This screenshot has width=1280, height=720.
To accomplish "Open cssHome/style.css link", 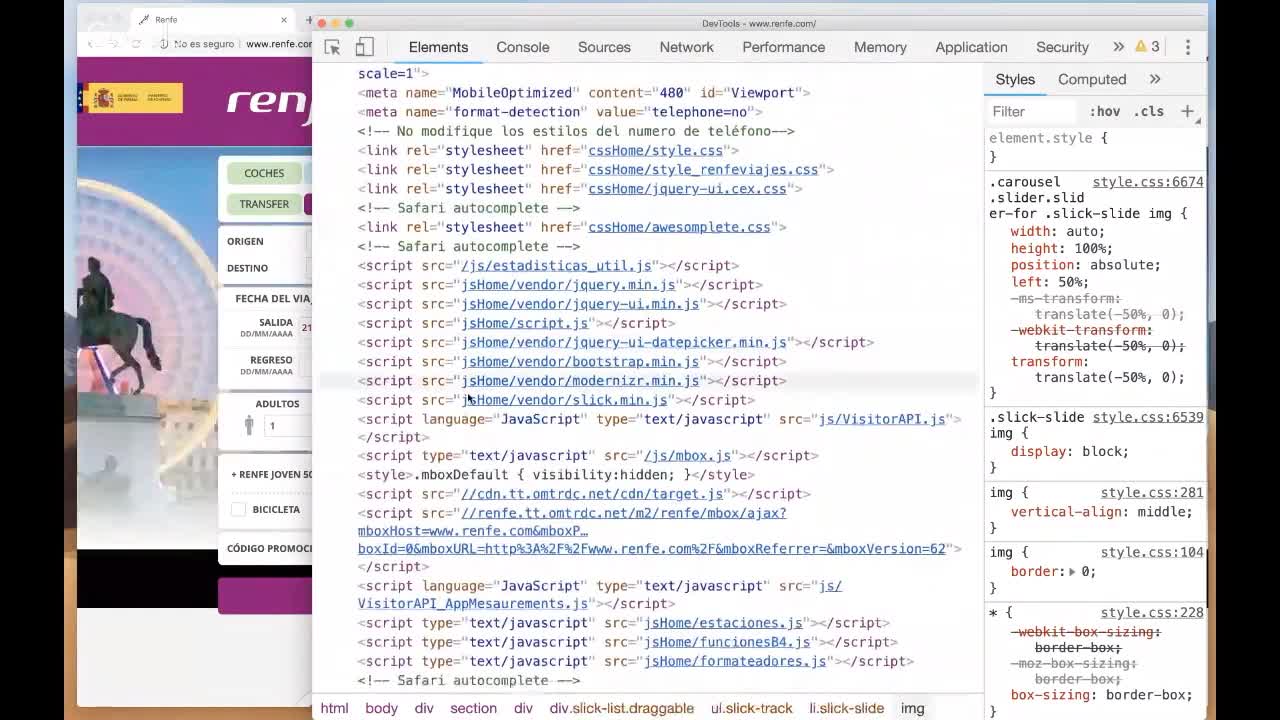I will (655, 150).
